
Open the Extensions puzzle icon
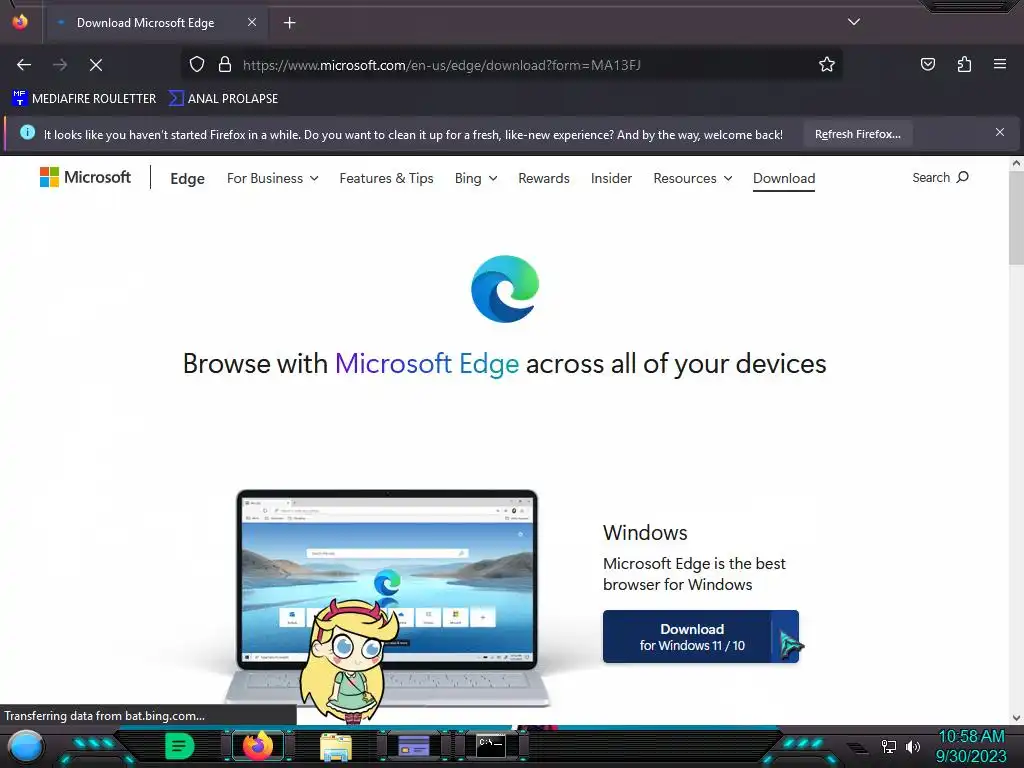964,65
